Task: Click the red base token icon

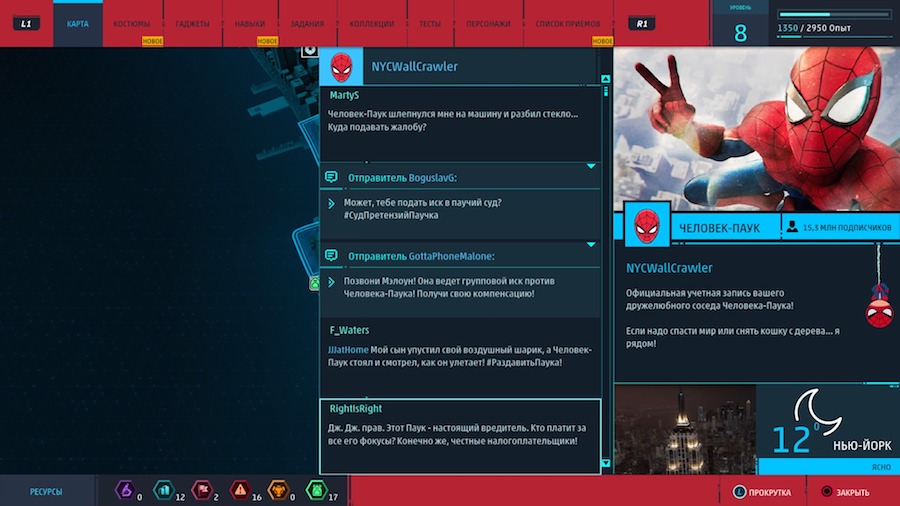Action: [x=202, y=491]
